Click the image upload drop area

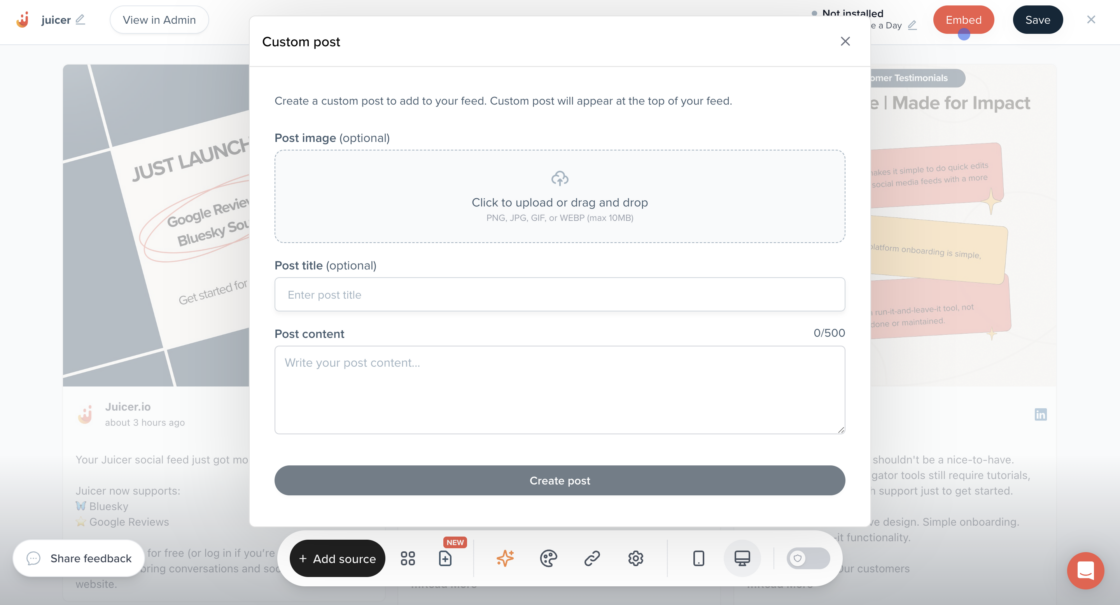[560, 196]
